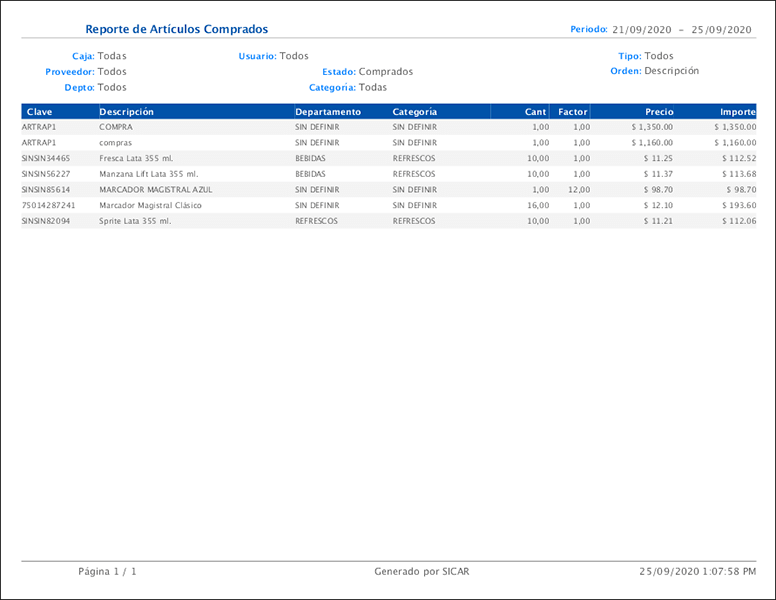Select the MARCADOR MAGISTRAL AZUL item
Screen dimensions: 776x600
tap(155, 189)
